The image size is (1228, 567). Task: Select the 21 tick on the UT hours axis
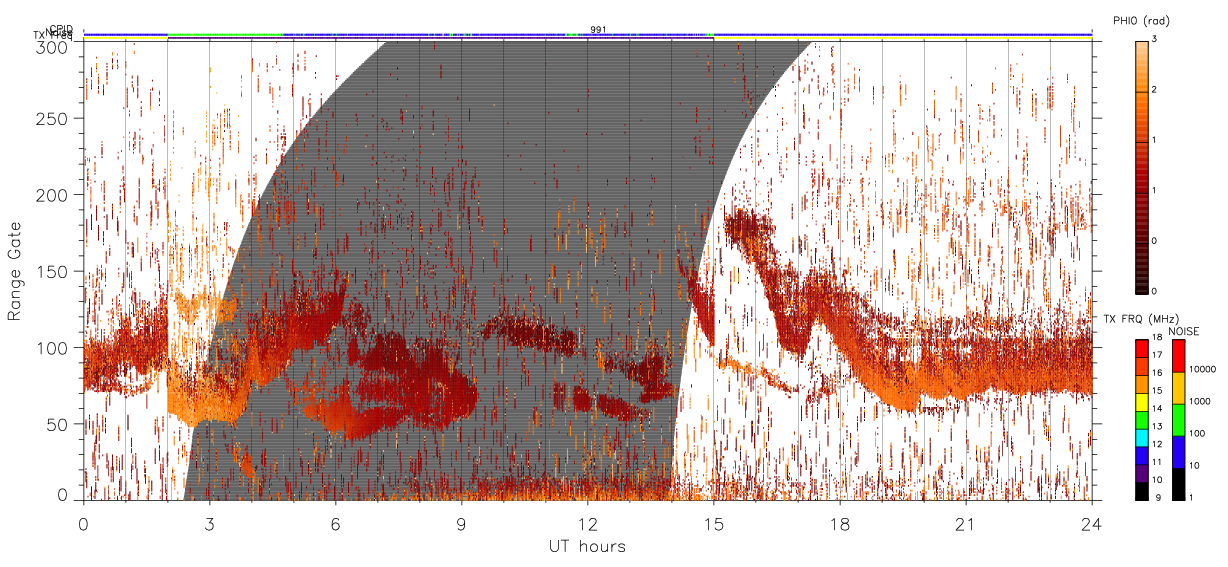965,524
